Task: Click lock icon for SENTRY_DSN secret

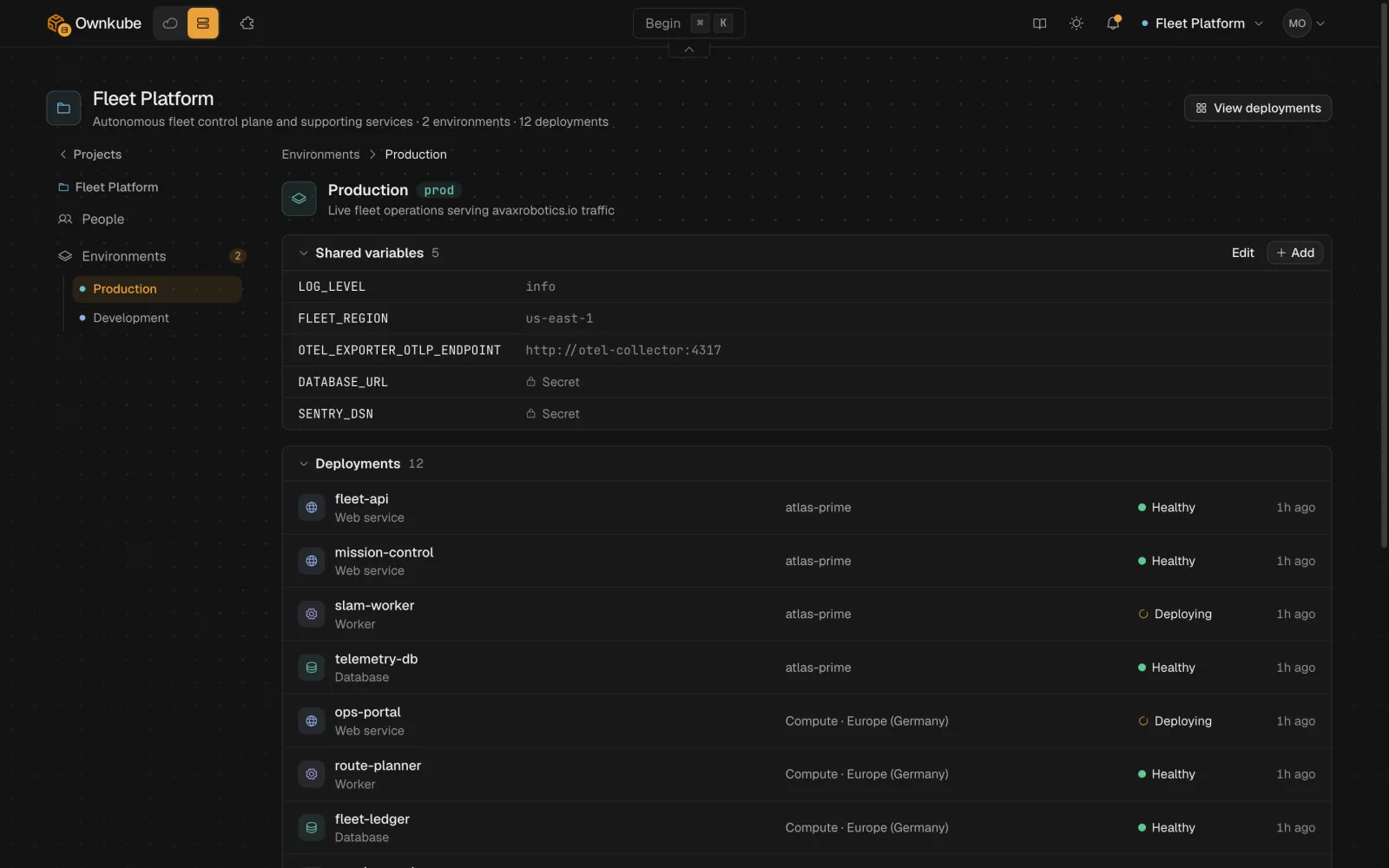Action: tap(530, 414)
